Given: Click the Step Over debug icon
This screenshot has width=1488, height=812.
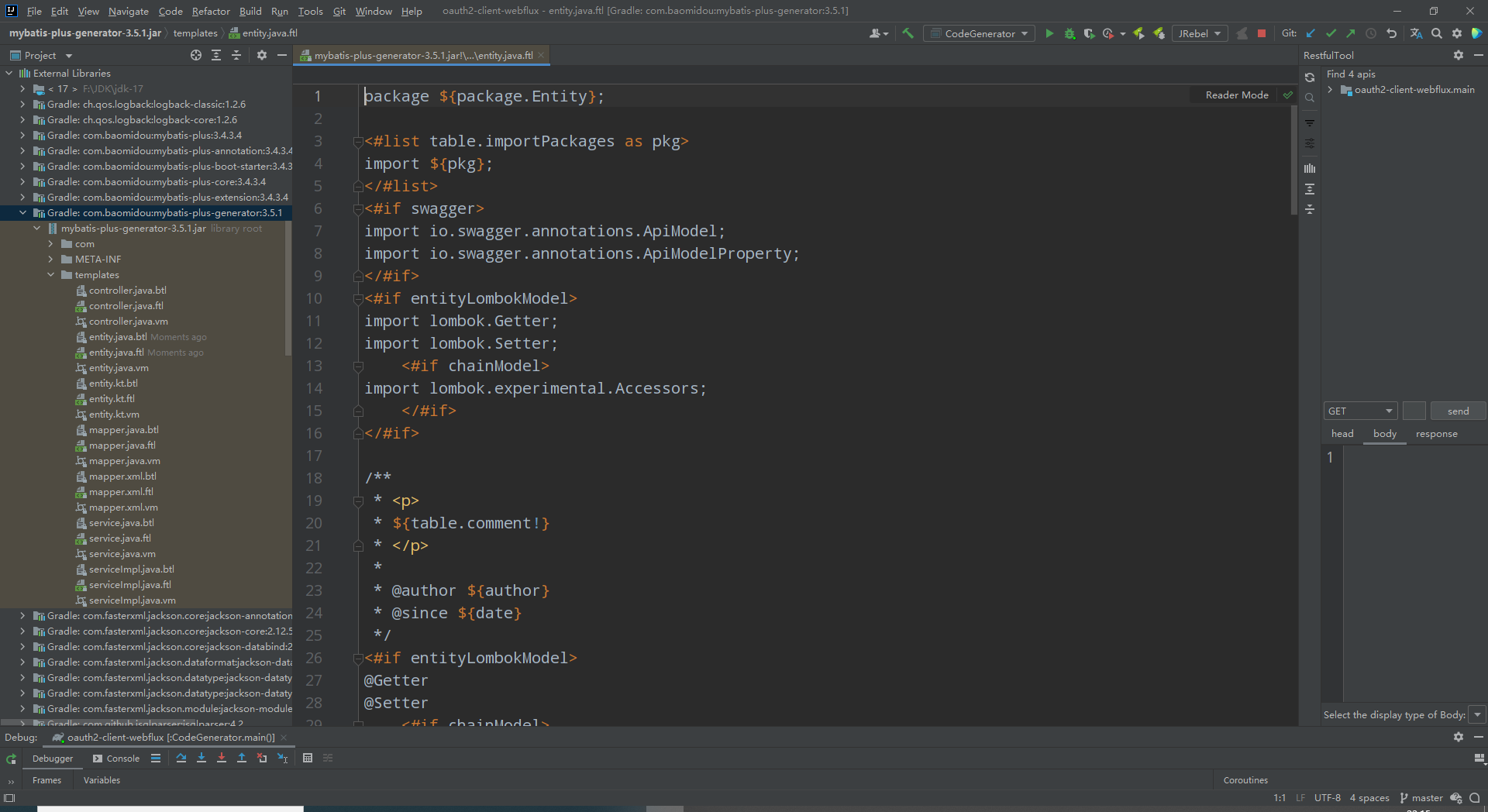Looking at the screenshot, I should coord(181,758).
